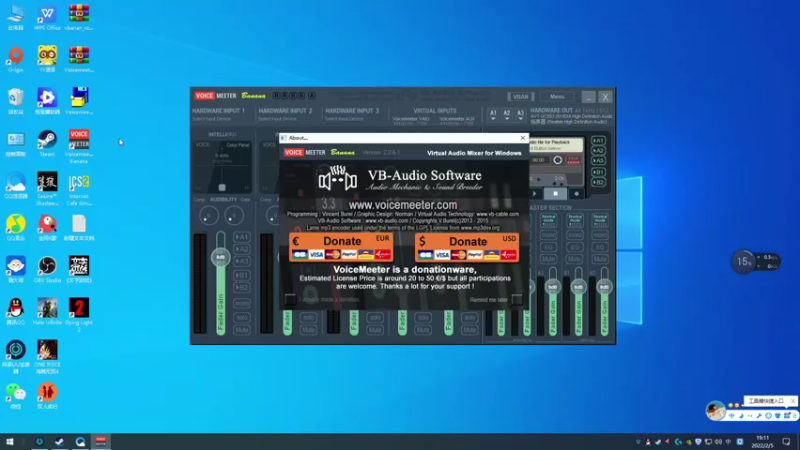This screenshot has width=800, height=450.
Task: Open the Voicemeeter Banana desktop shortcut
Action: pyautogui.click(x=79, y=146)
